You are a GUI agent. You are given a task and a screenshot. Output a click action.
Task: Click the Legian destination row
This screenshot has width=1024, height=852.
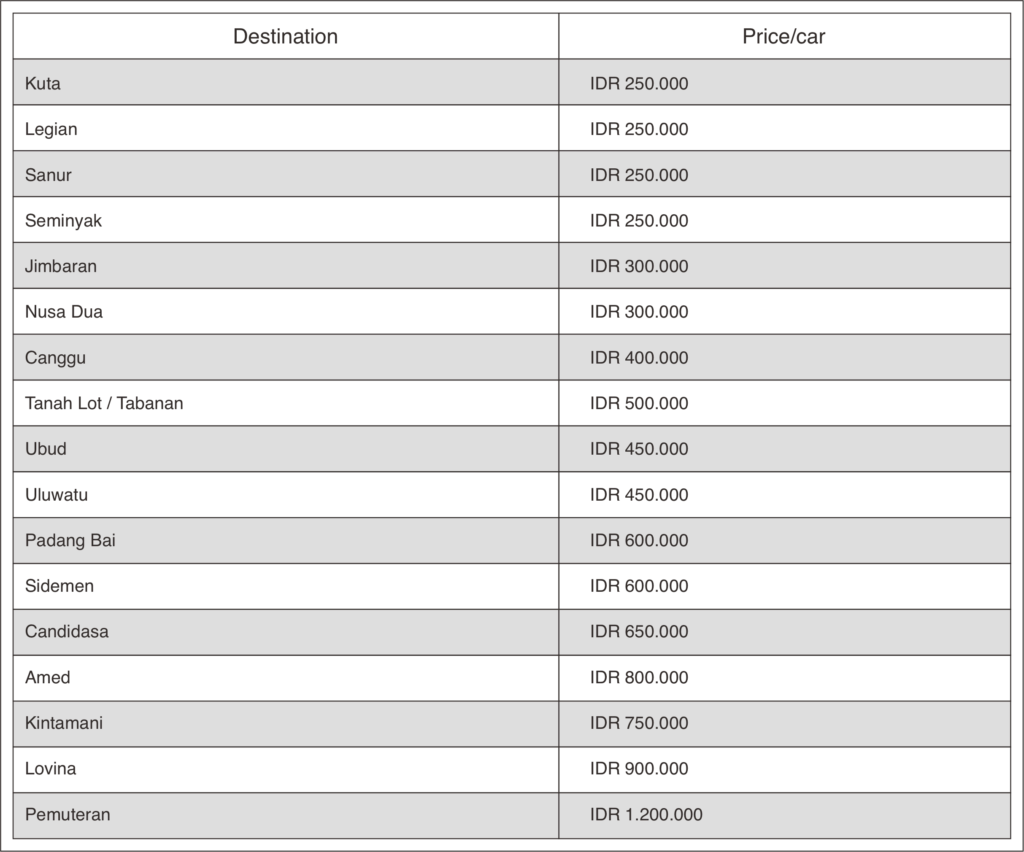[52, 130]
